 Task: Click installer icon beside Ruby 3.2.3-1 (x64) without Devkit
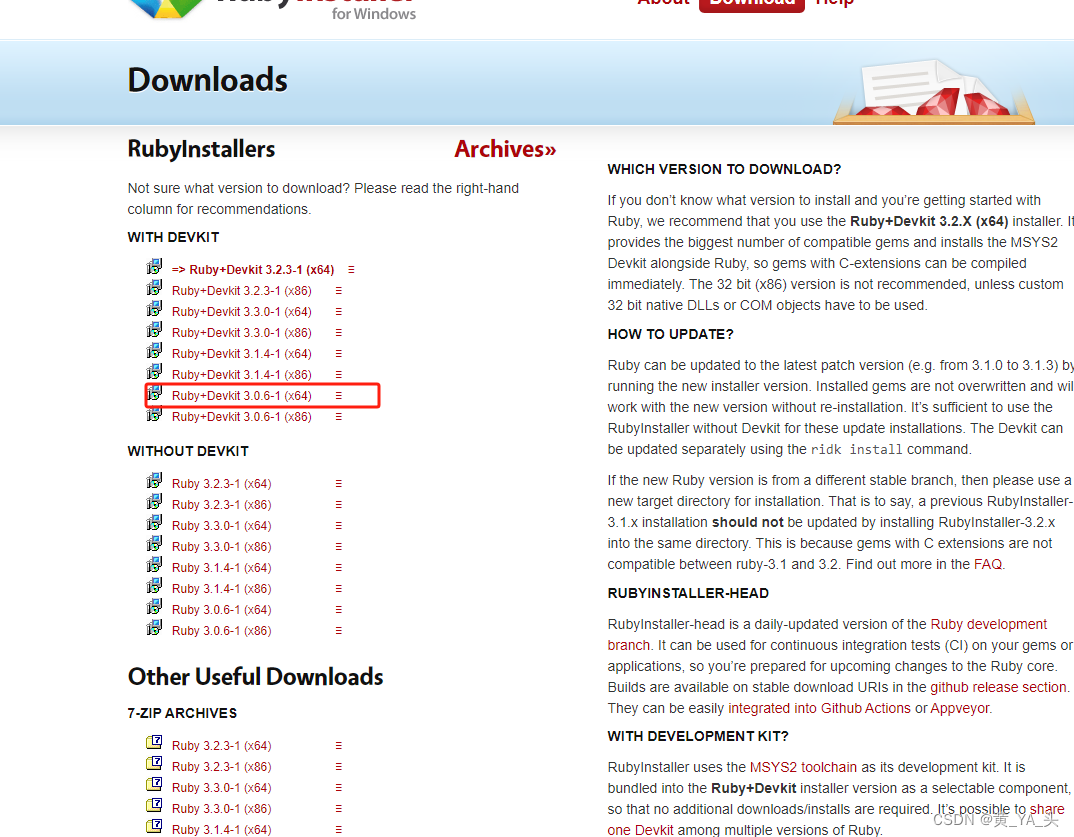click(x=154, y=481)
